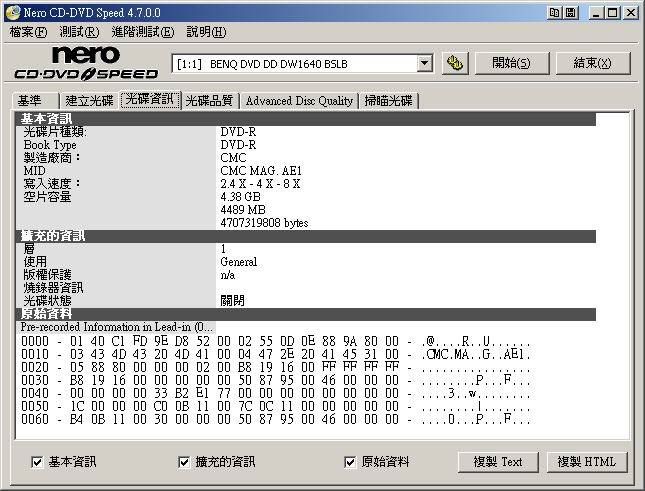Click the hex row starting 0000
This screenshot has width=645, height=491.
point(276,341)
